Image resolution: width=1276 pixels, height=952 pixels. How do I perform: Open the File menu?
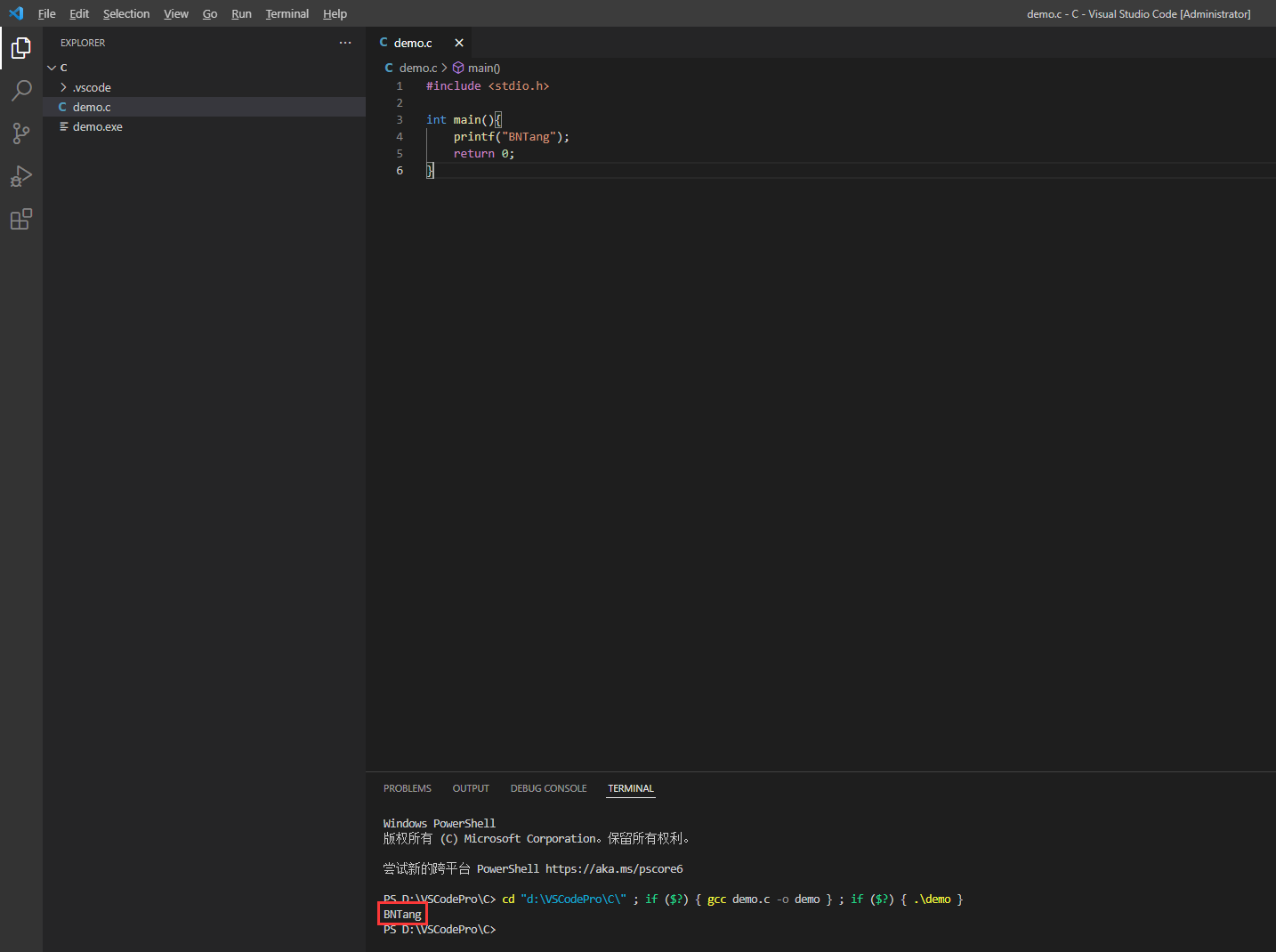[47, 13]
